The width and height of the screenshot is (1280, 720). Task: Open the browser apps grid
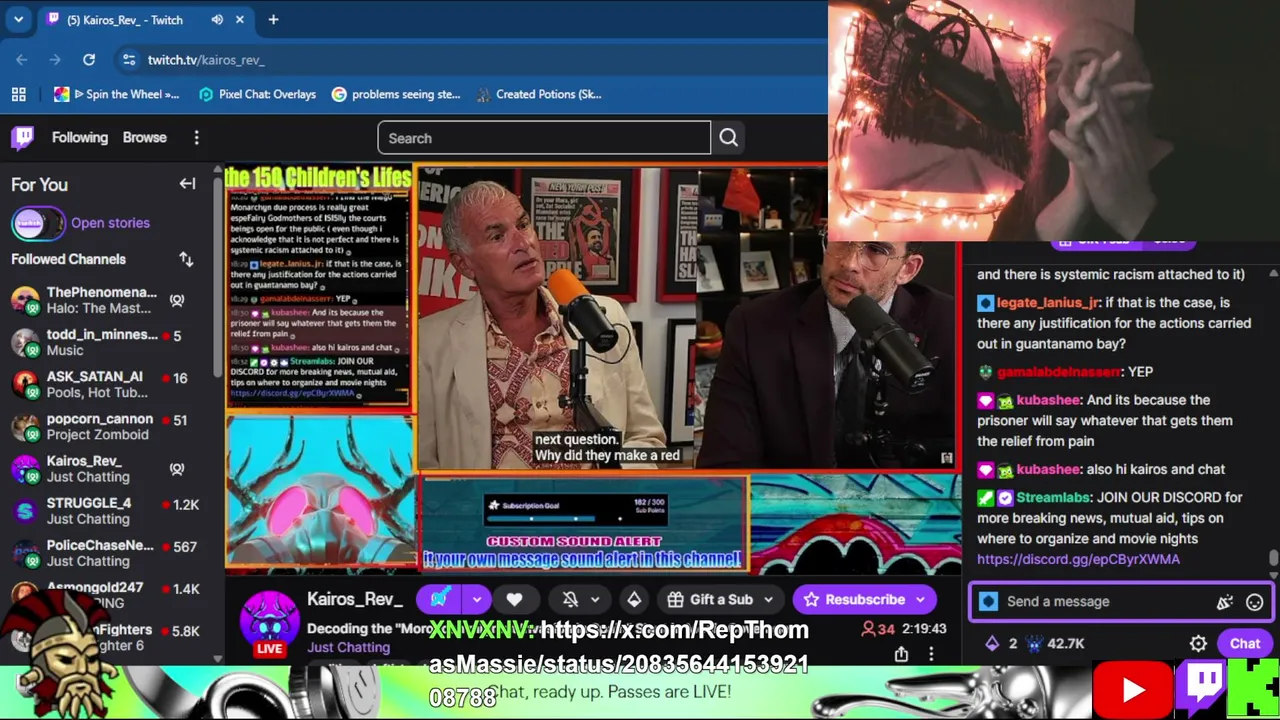pyautogui.click(x=18, y=94)
